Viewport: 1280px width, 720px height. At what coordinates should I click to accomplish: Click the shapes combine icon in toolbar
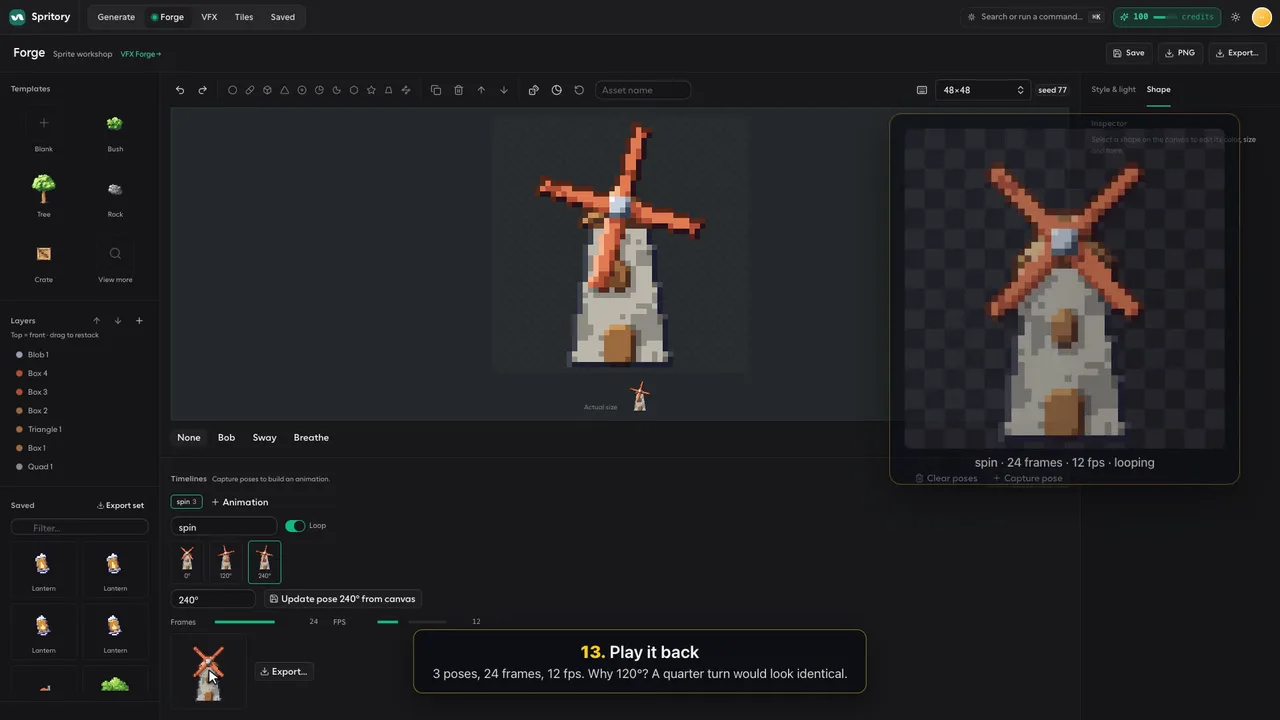(533, 90)
